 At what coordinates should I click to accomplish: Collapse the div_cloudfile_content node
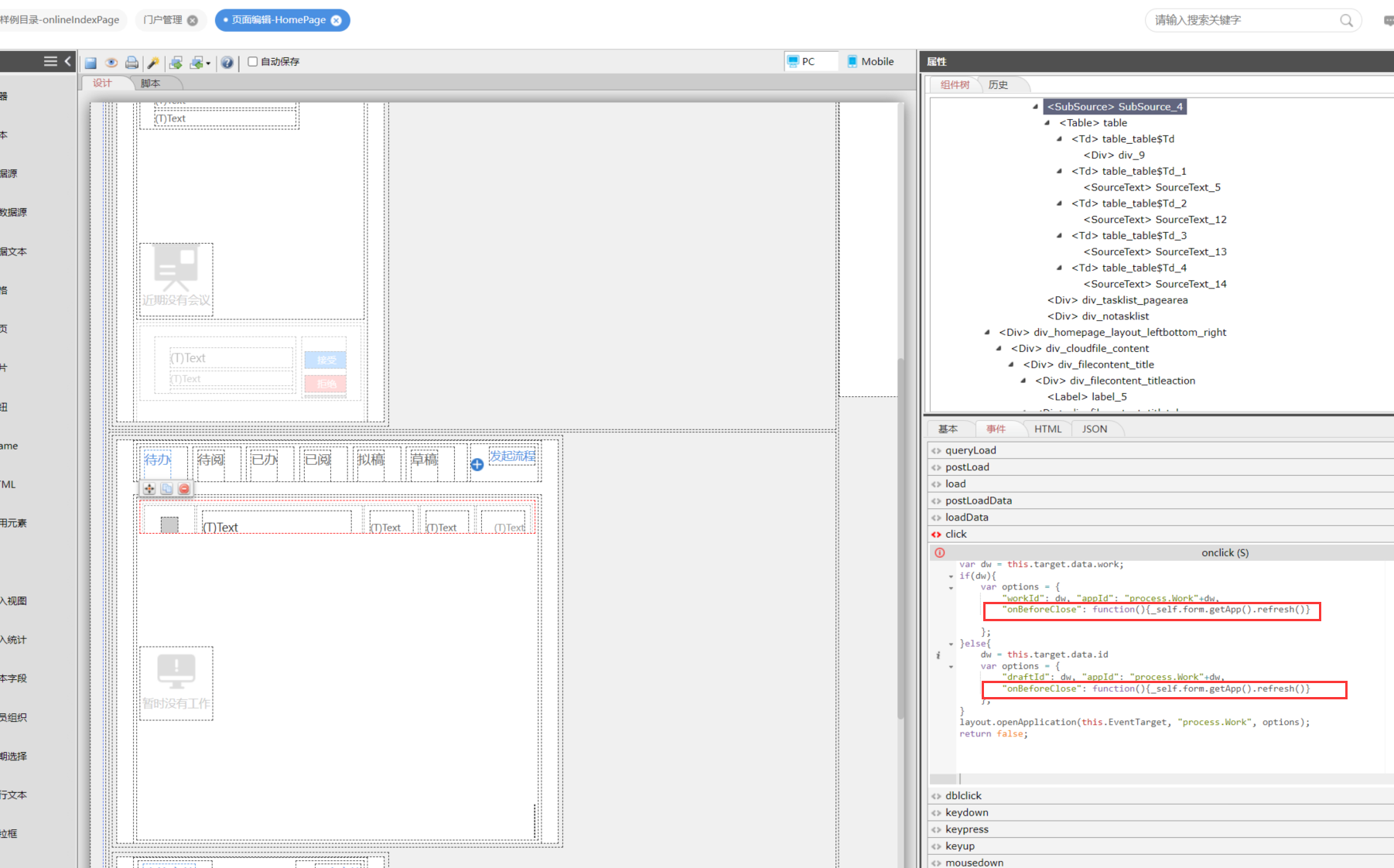tap(999, 349)
